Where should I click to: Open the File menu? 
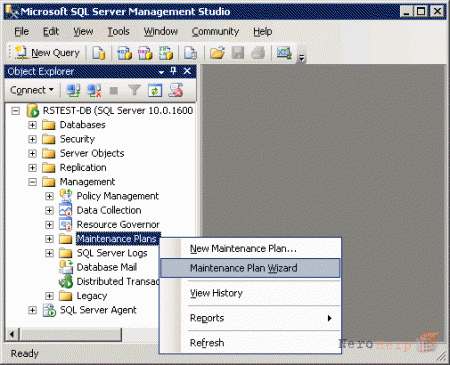[x=22, y=32]
